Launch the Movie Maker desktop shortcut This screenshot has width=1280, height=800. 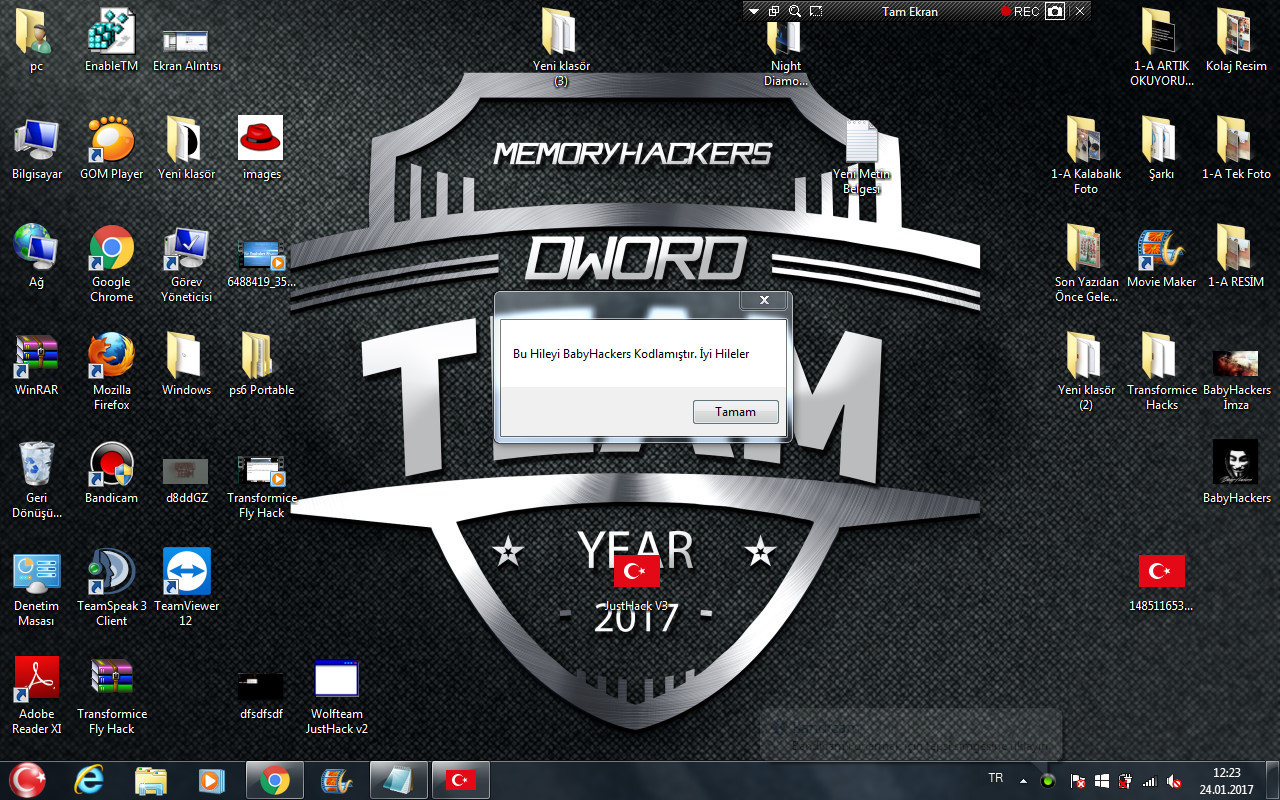click(1162, 256)
